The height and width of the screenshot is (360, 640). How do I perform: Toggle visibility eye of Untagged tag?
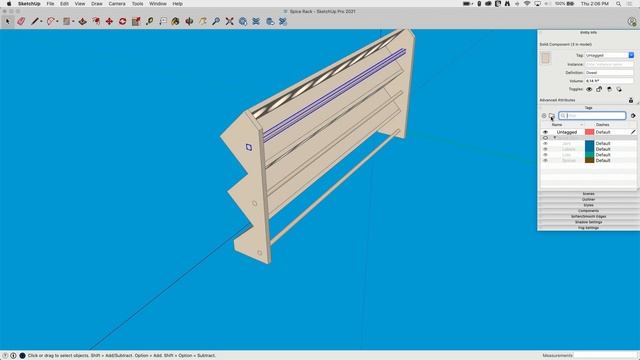coord(545,132)
